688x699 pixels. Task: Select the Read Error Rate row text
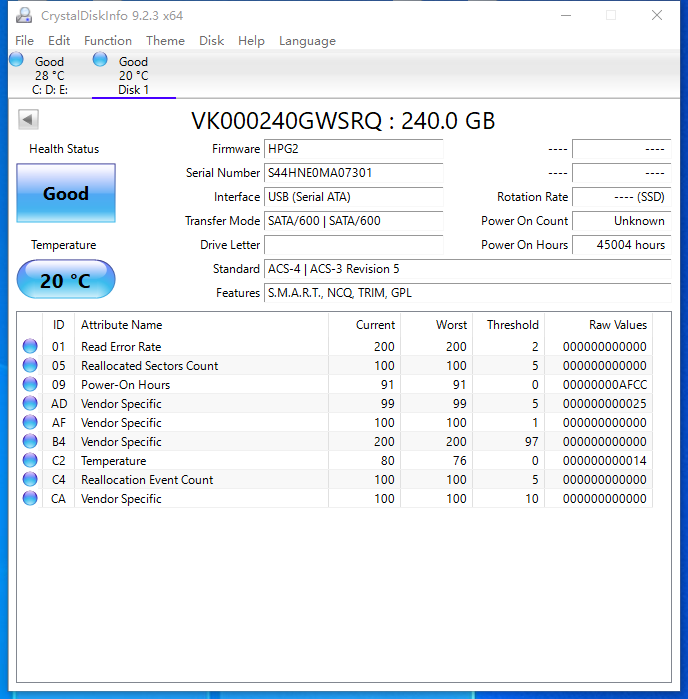click(121, 347)
